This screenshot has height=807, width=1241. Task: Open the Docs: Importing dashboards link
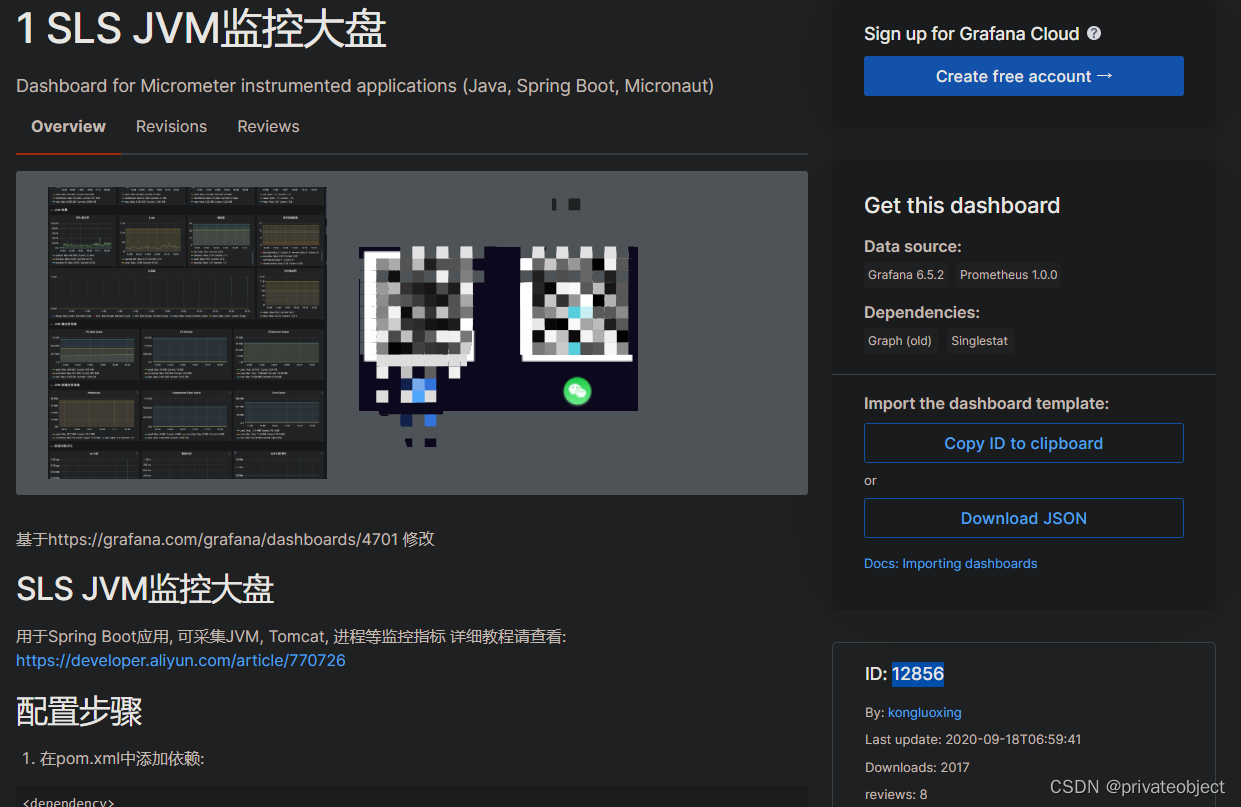tap(950, 563)
